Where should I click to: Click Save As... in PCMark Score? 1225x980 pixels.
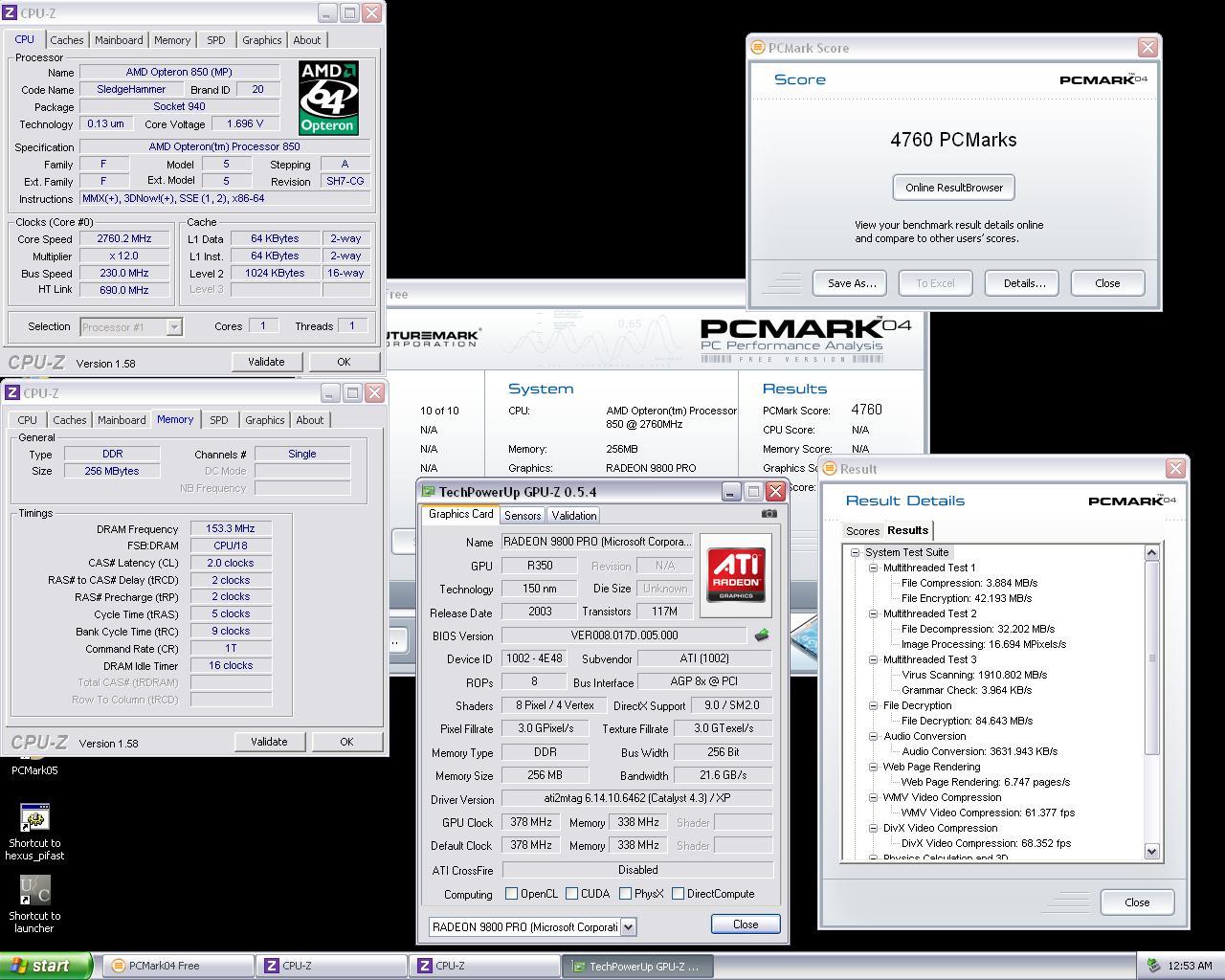click(852, 283)
